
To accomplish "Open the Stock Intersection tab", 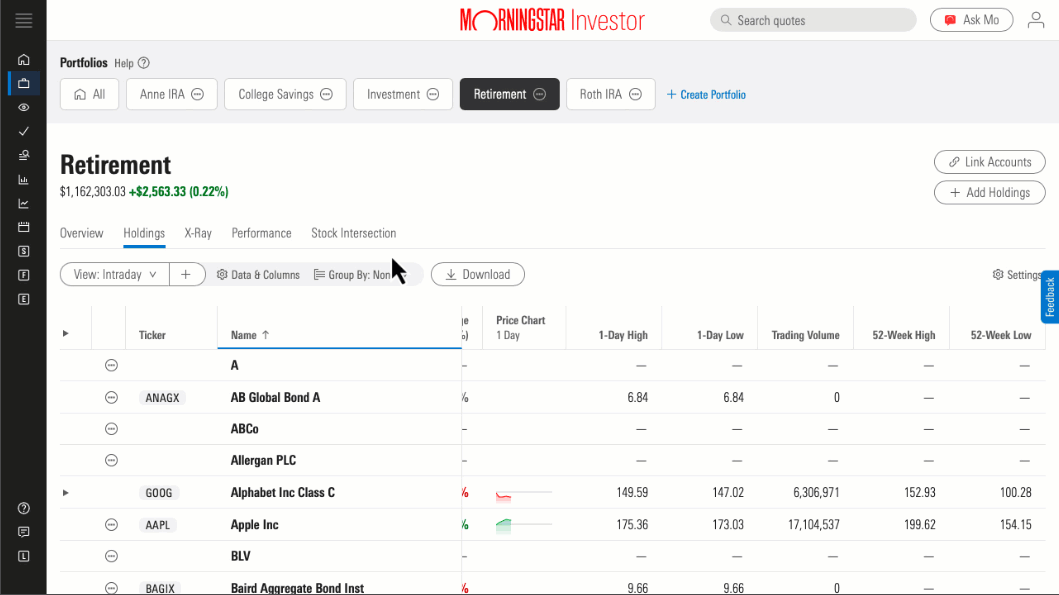I will (x=353, y=233).
